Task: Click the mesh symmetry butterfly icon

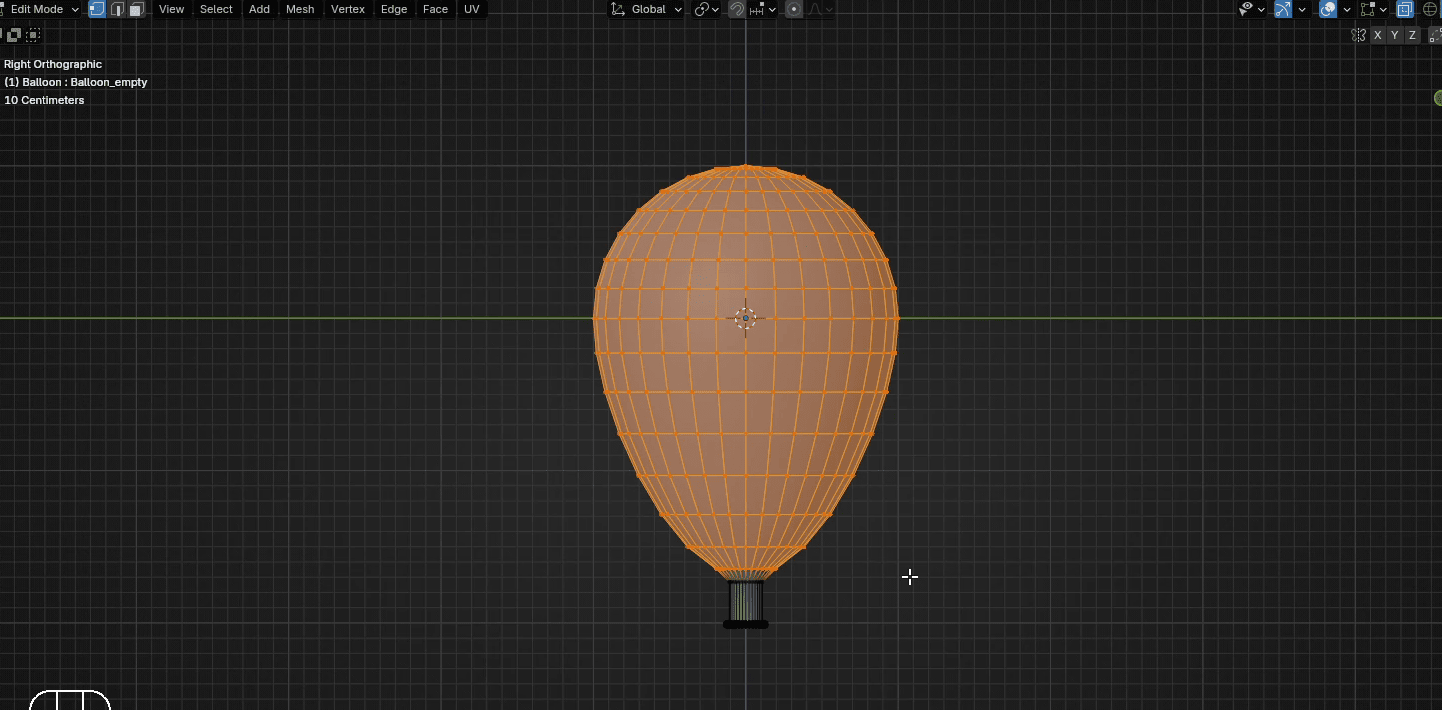Action: click(1358, 35)
